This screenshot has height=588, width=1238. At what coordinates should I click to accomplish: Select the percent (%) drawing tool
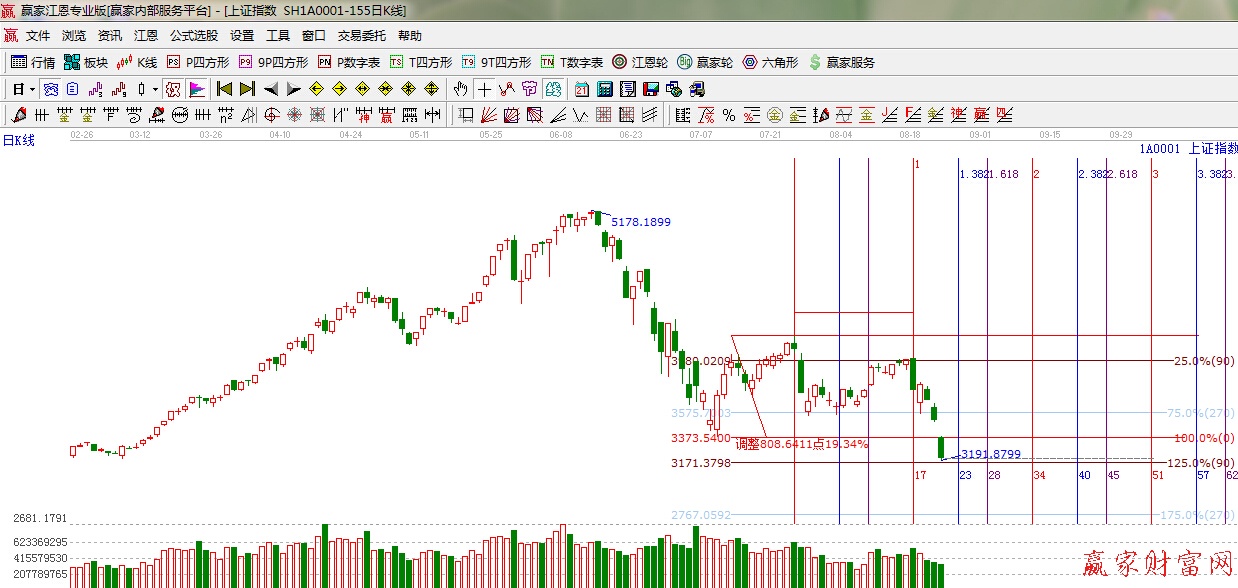729,115
